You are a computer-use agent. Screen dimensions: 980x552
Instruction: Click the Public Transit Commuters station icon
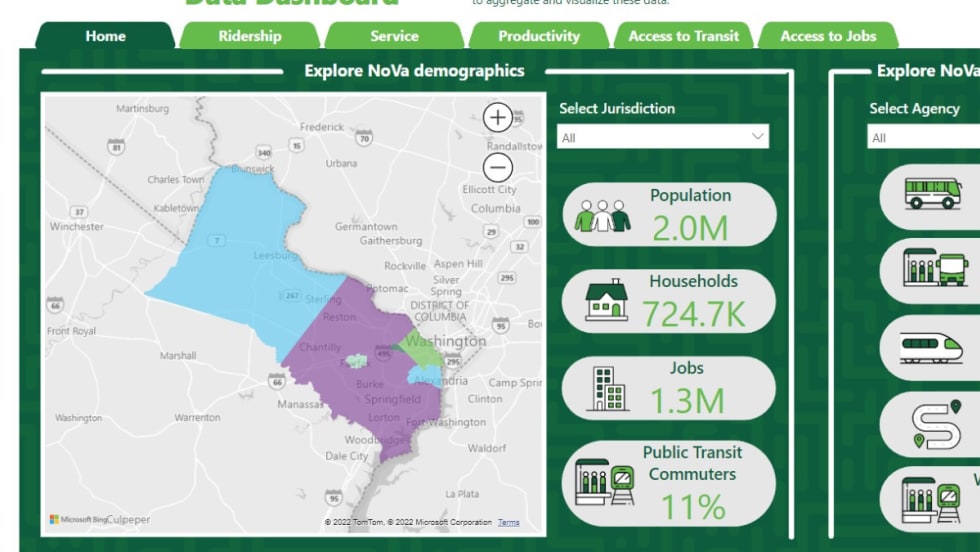tap(605, 484)
